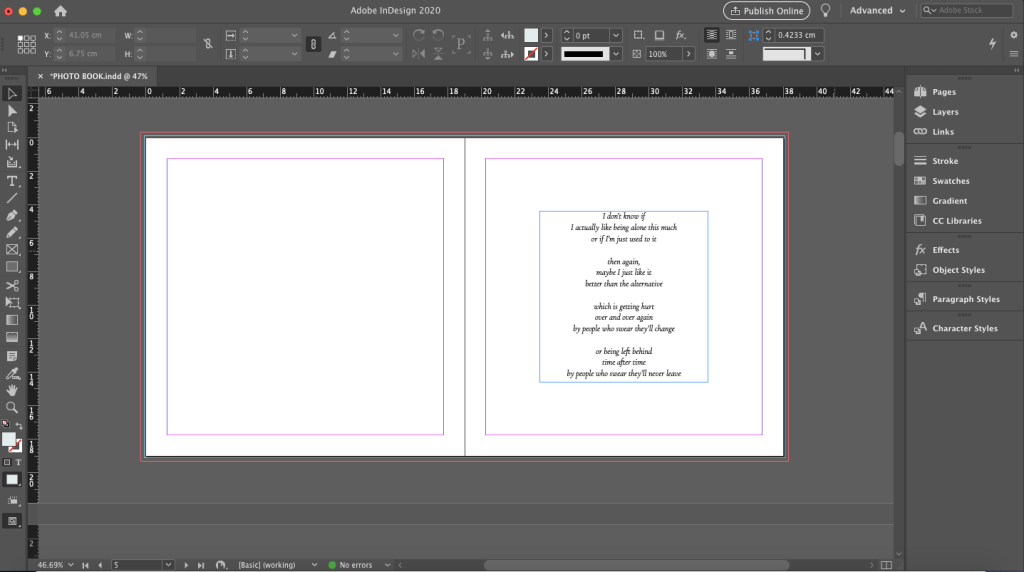Screen dimensions: 1024x572
Task: Click the Rectangle Frame tool
Action: tap(12, 249)
